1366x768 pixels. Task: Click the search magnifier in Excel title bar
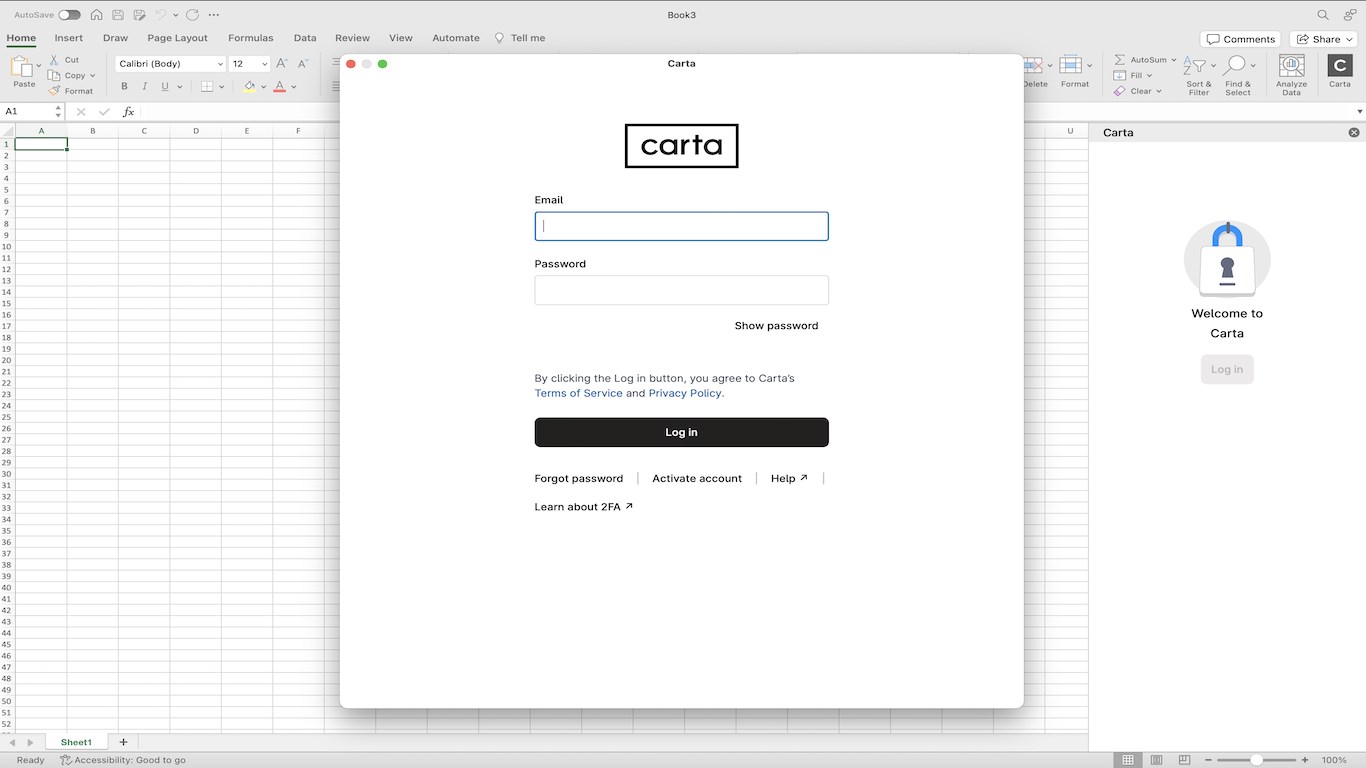1323,15
